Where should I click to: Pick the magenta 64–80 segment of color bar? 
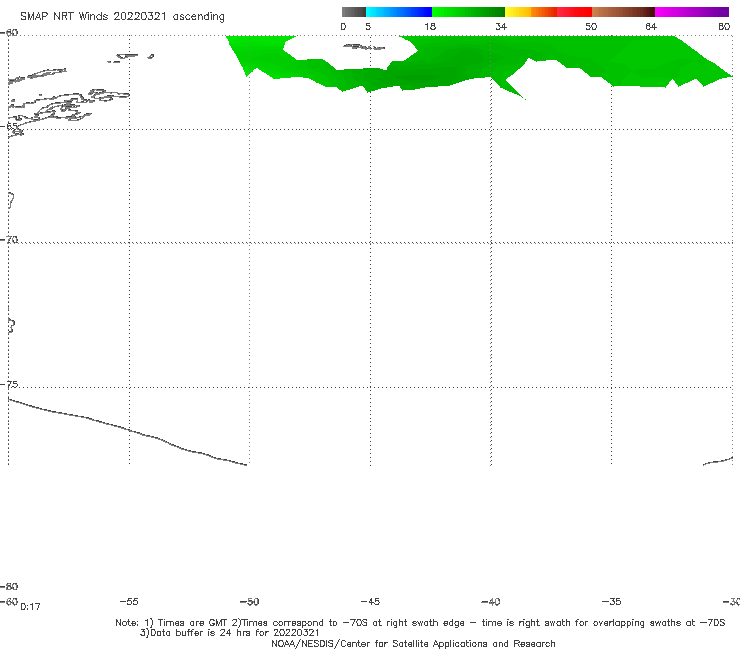(x=692, y=12)
